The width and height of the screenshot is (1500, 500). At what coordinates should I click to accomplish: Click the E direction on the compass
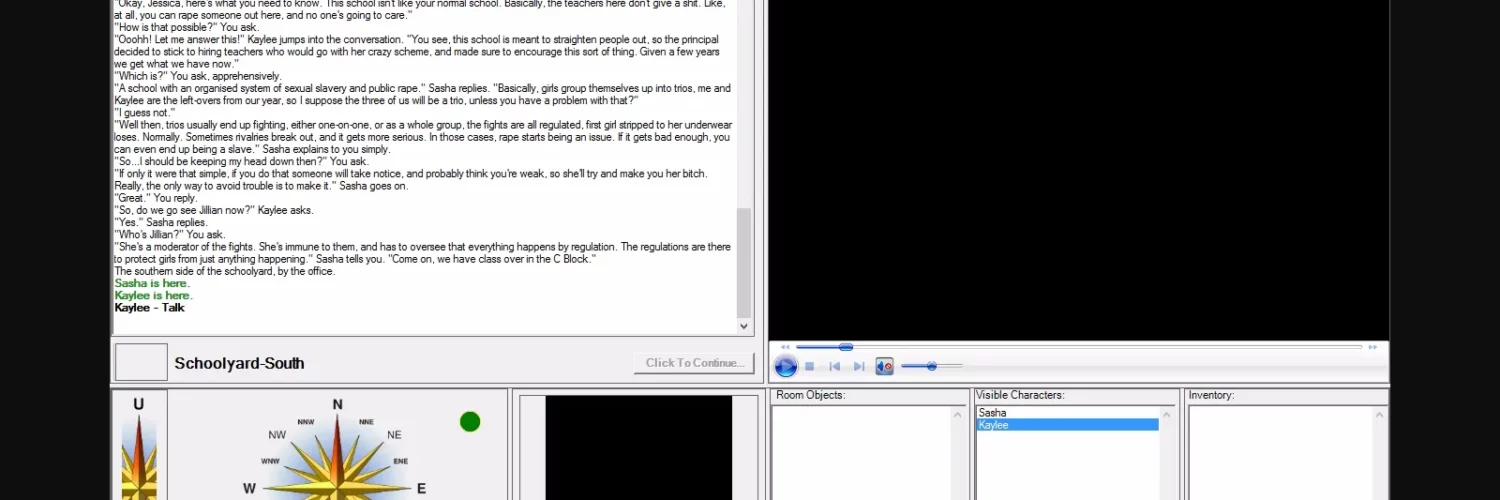(x=421, y=489)
